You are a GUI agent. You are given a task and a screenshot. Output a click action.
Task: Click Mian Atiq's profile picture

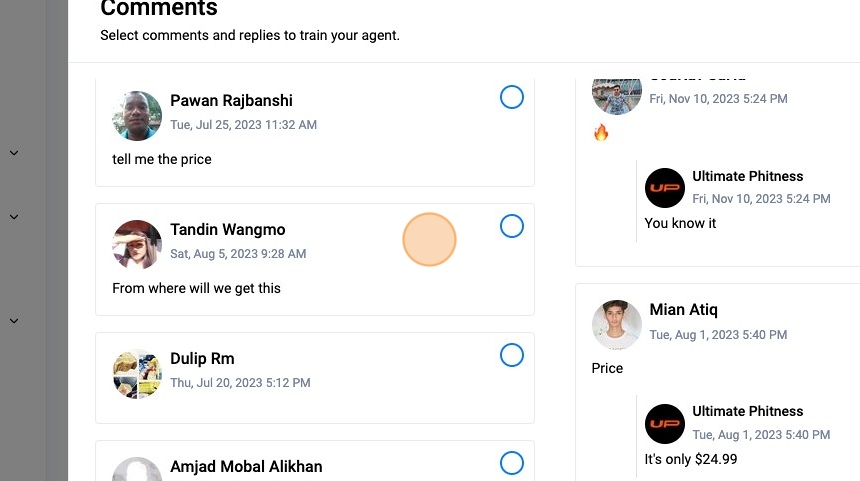[x=617, y=325]
